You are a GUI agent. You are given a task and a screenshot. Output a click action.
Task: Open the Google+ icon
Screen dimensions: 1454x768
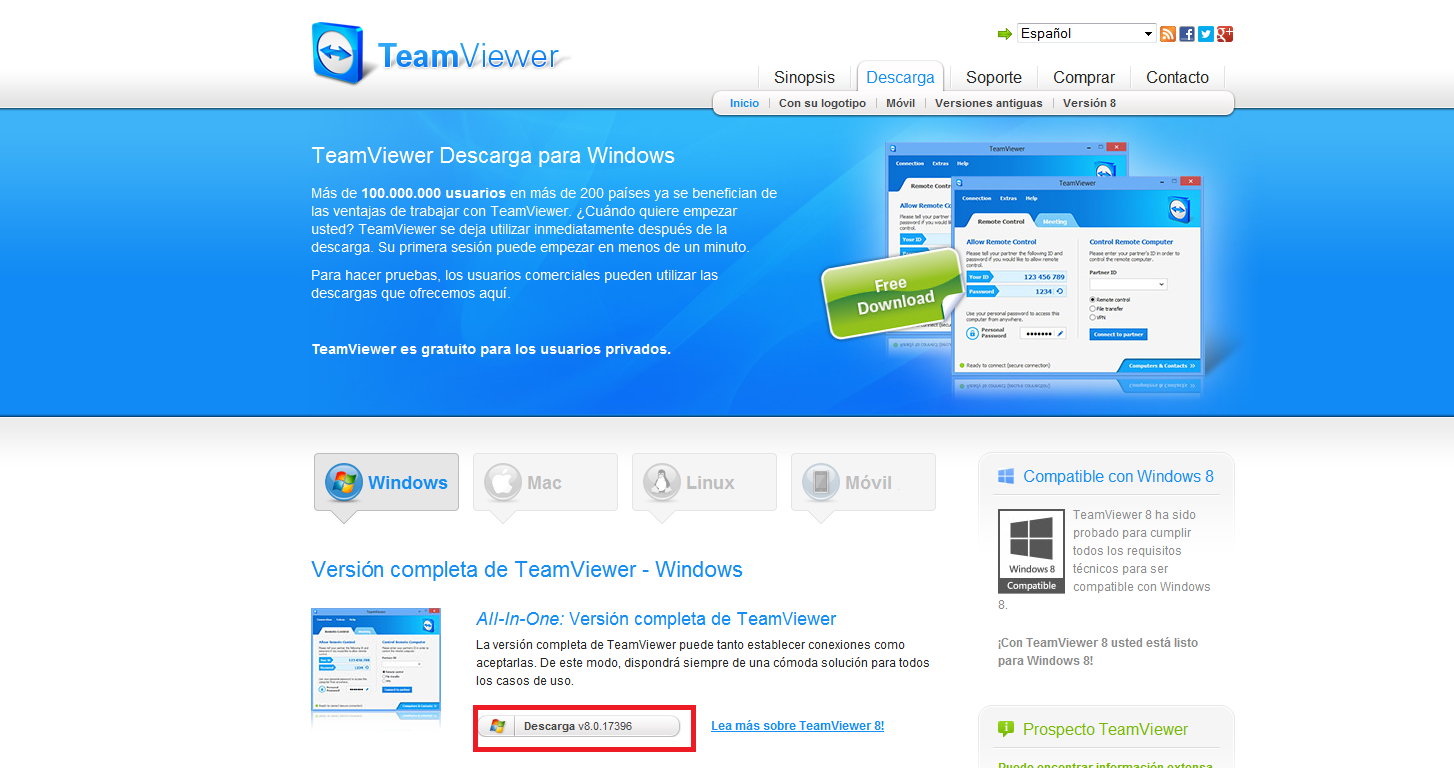click(x=1224, y=33)
